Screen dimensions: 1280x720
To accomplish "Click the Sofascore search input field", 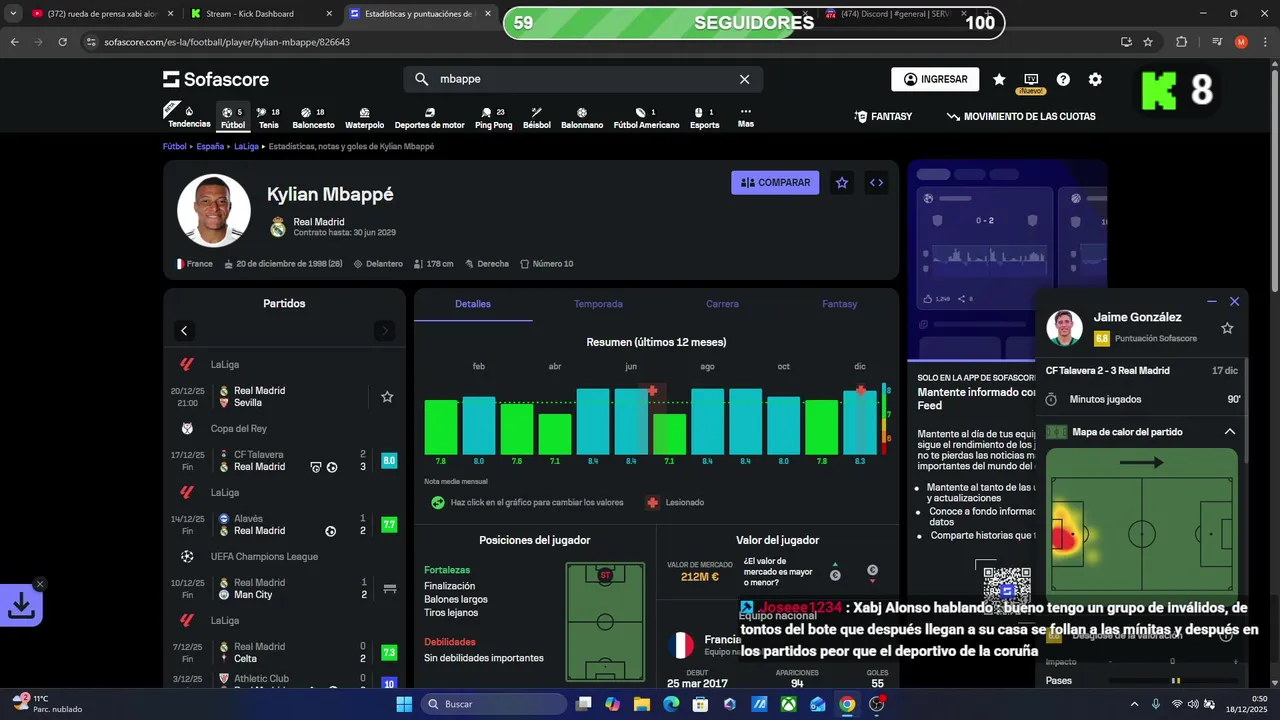I will 583,79.
